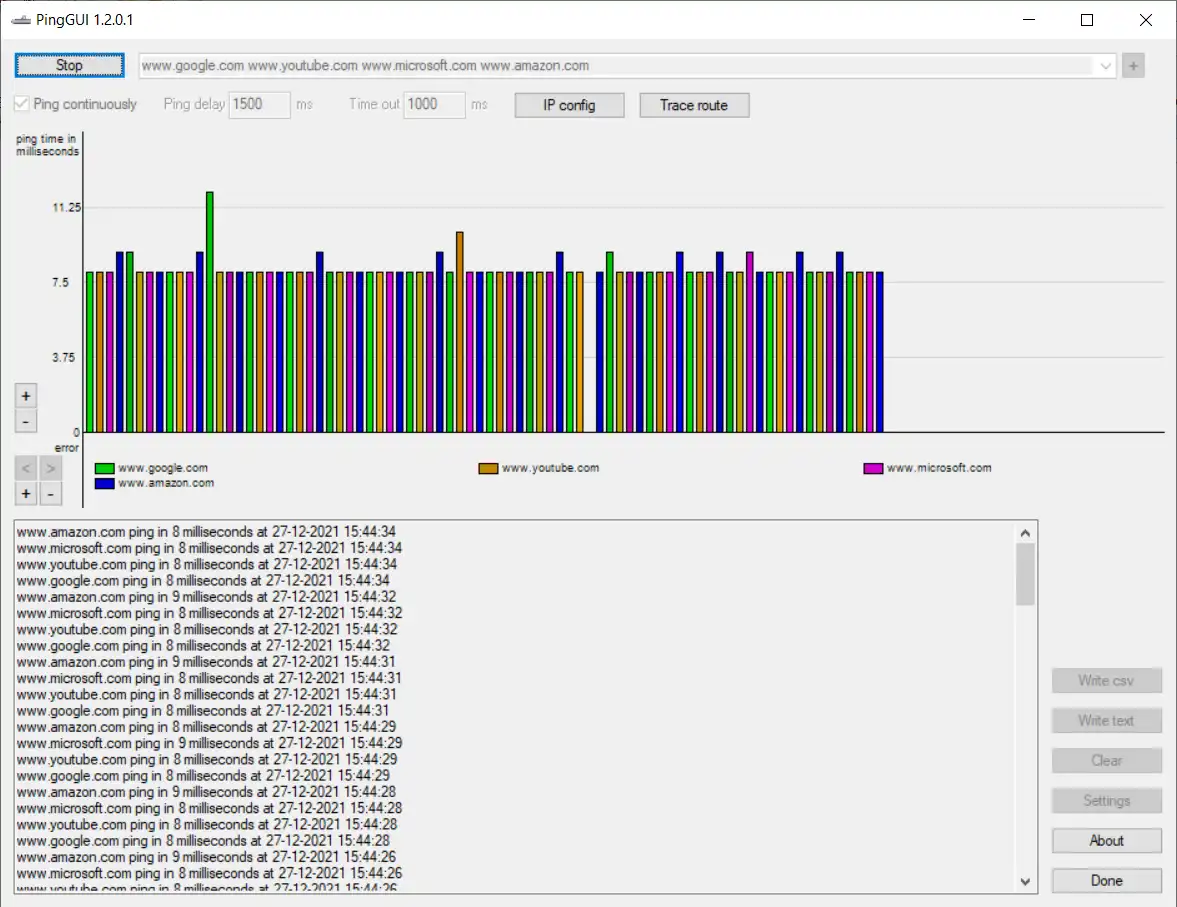
Task: Zoom in vertical axis with plus button
Action: click(26, 396)
